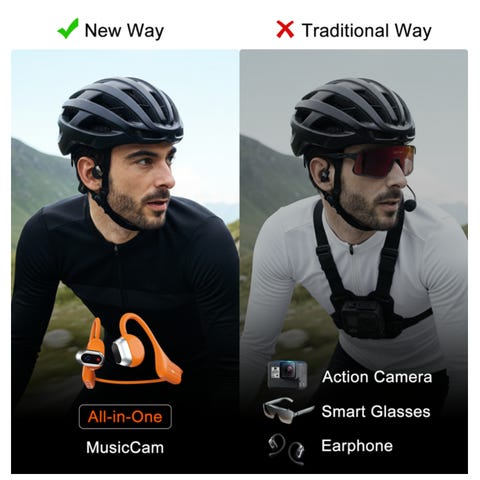480x480 pixels.
Task: Click the green checkmark icon
Action: [68, 29]
